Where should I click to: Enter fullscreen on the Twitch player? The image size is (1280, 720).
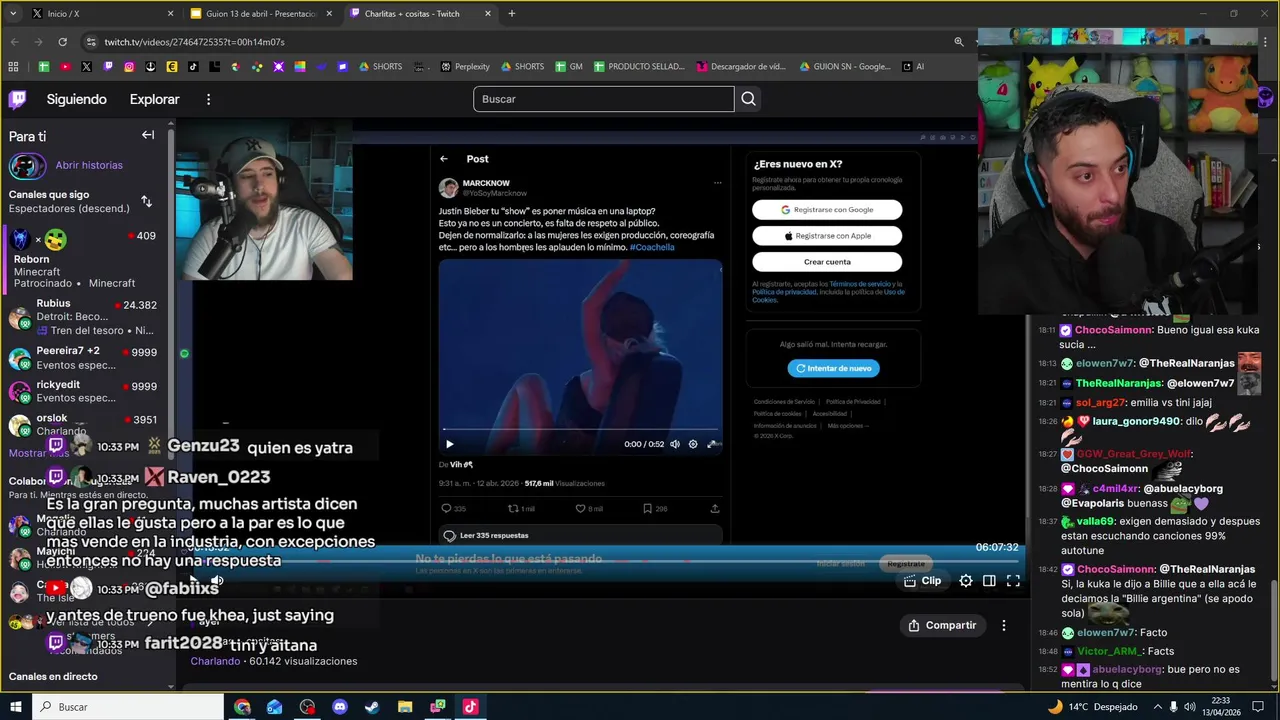(x=1013, y=580)
